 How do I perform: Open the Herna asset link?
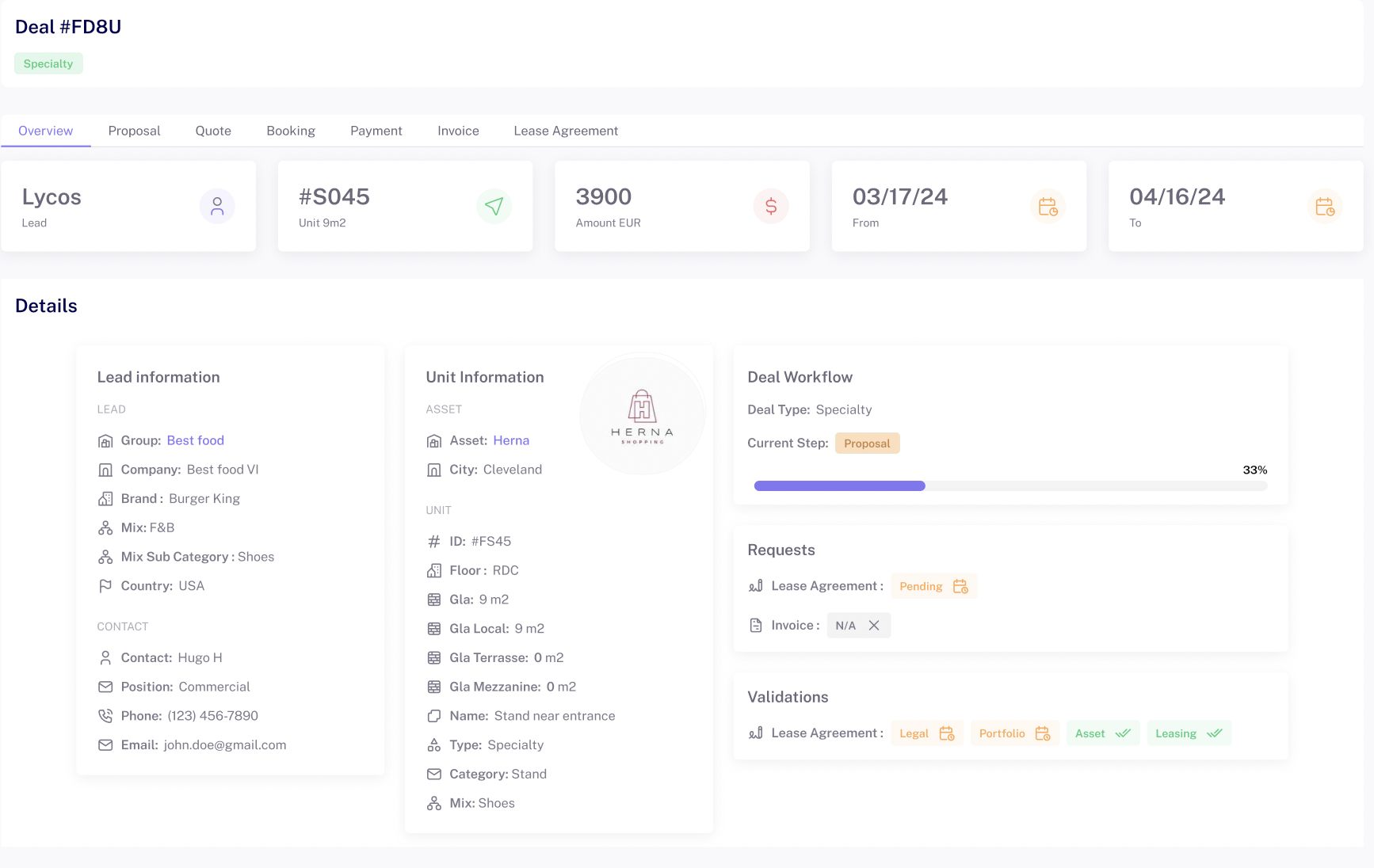tap(510, 440)
